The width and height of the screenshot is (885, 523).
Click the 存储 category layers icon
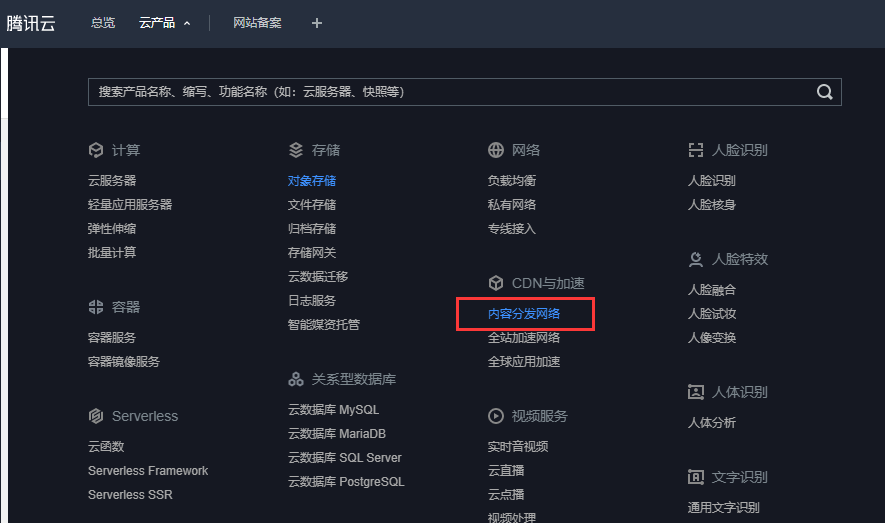coord(296,150)
